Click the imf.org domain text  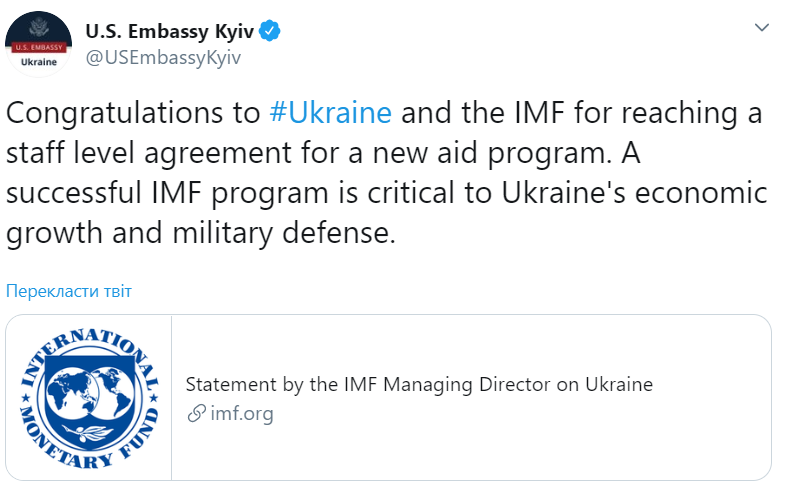pyautogui.click(x=242, y=413)
